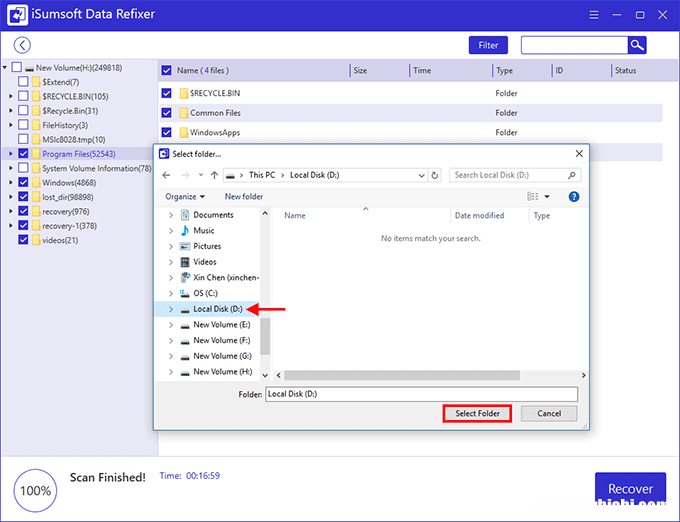Click the back arrow icon in iSumsoft
The image size is (680, 522).
(22, 45)
